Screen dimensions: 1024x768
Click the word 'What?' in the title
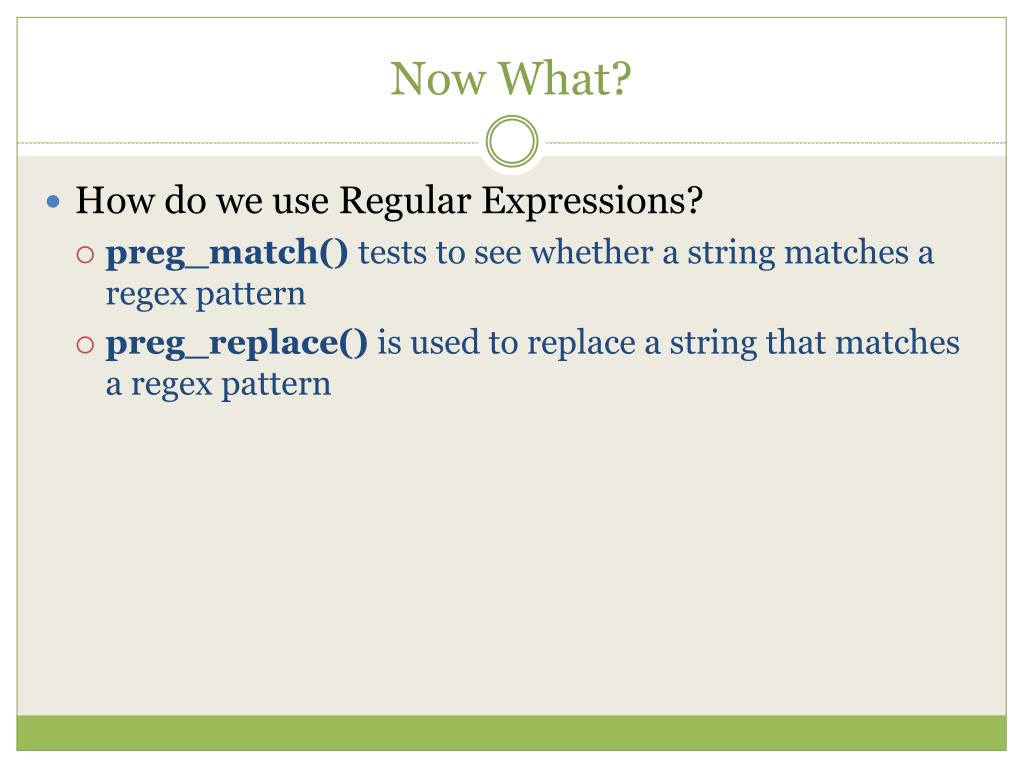coord(565,79)
